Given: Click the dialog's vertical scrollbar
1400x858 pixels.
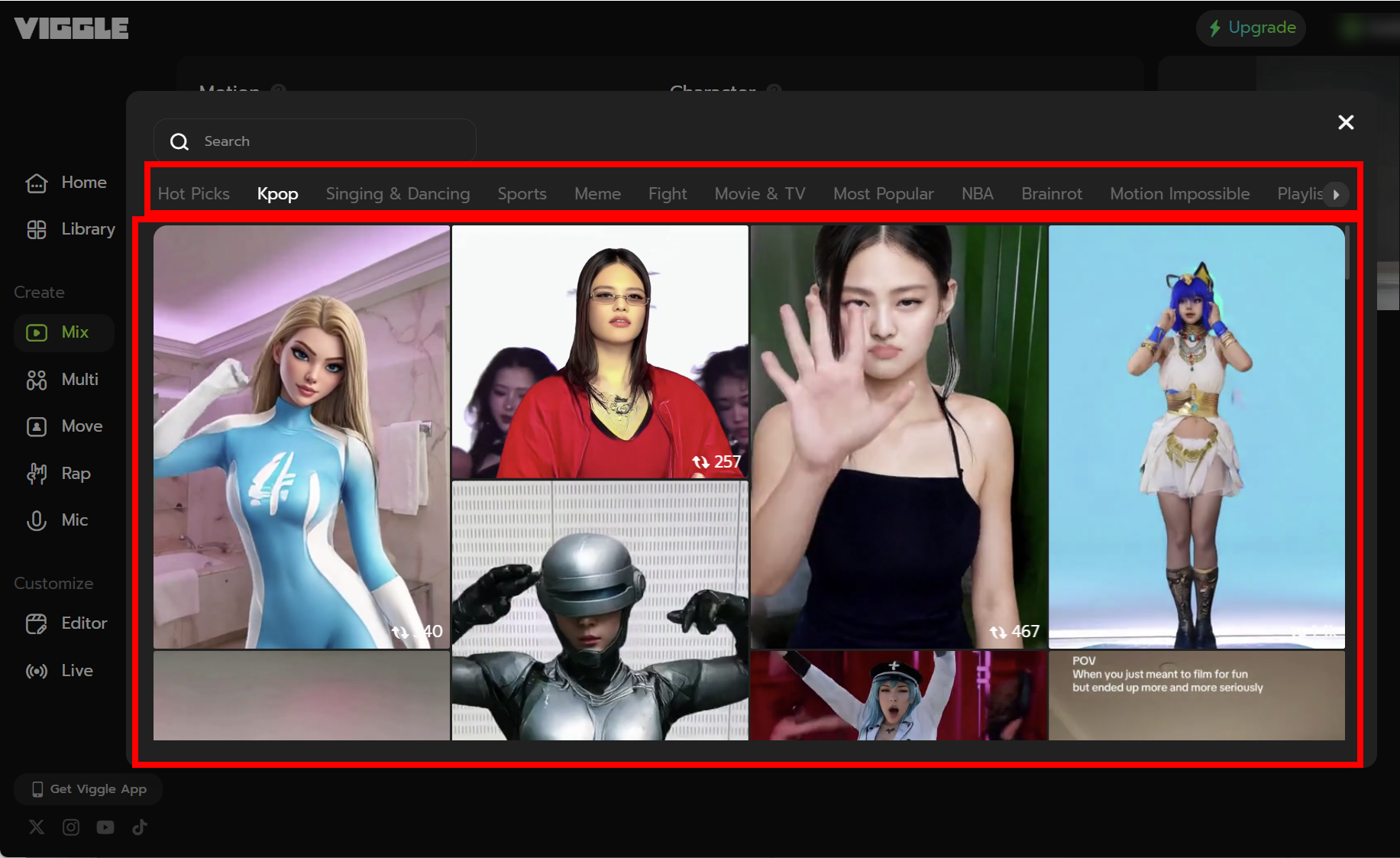Looking at the screenshot, I should [x=1347, y=252].
